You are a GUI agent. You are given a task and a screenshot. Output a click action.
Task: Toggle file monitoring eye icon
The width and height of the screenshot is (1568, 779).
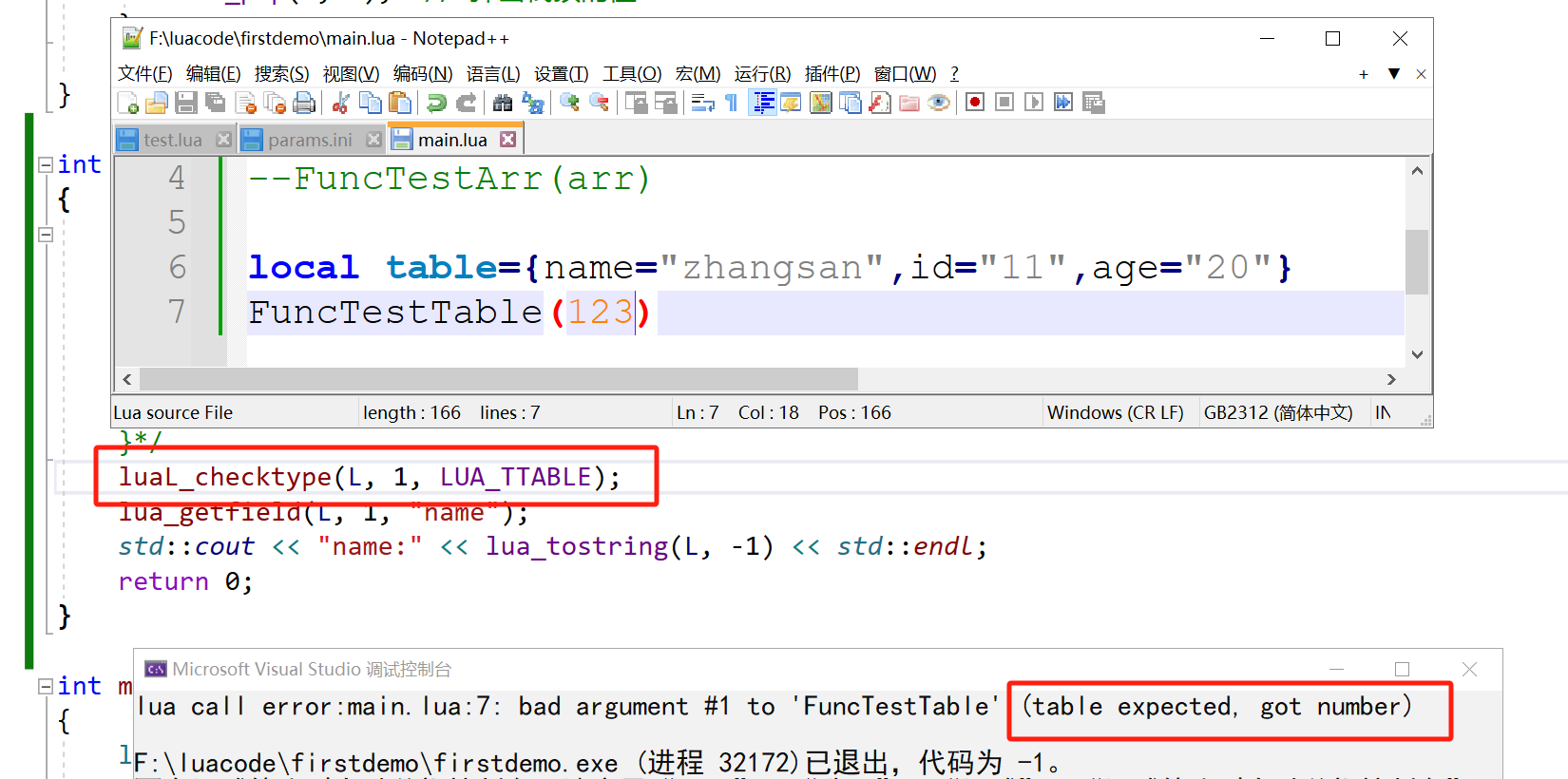coord(939,103)
